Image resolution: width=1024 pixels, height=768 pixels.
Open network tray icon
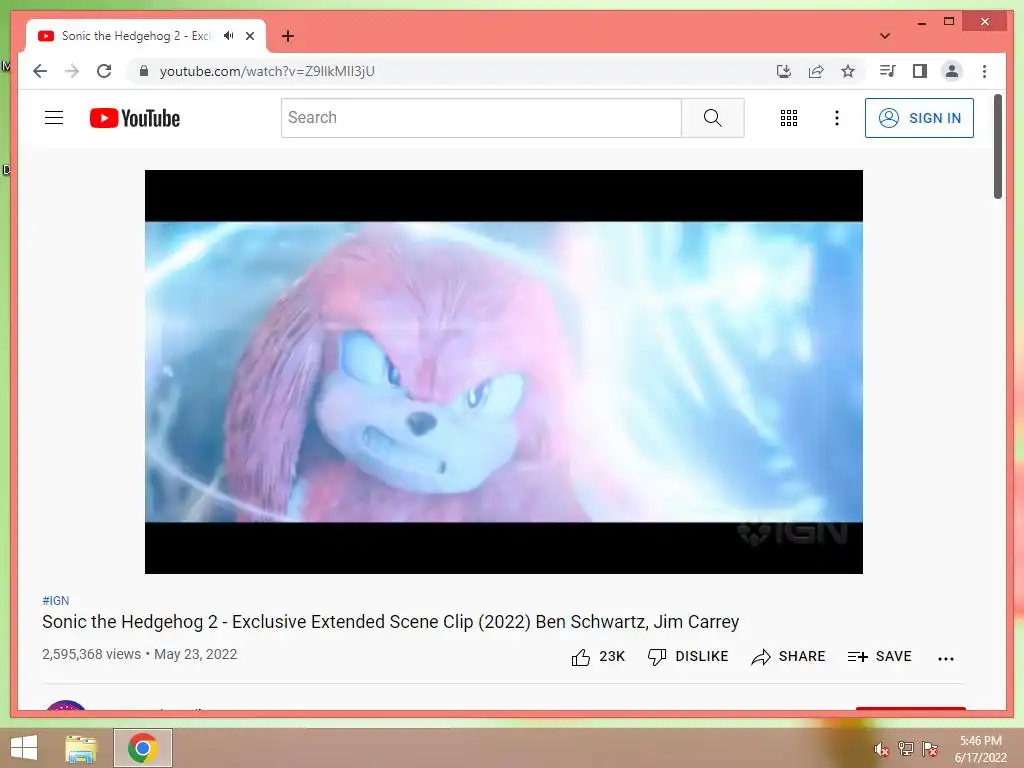[x=905, y=748]
